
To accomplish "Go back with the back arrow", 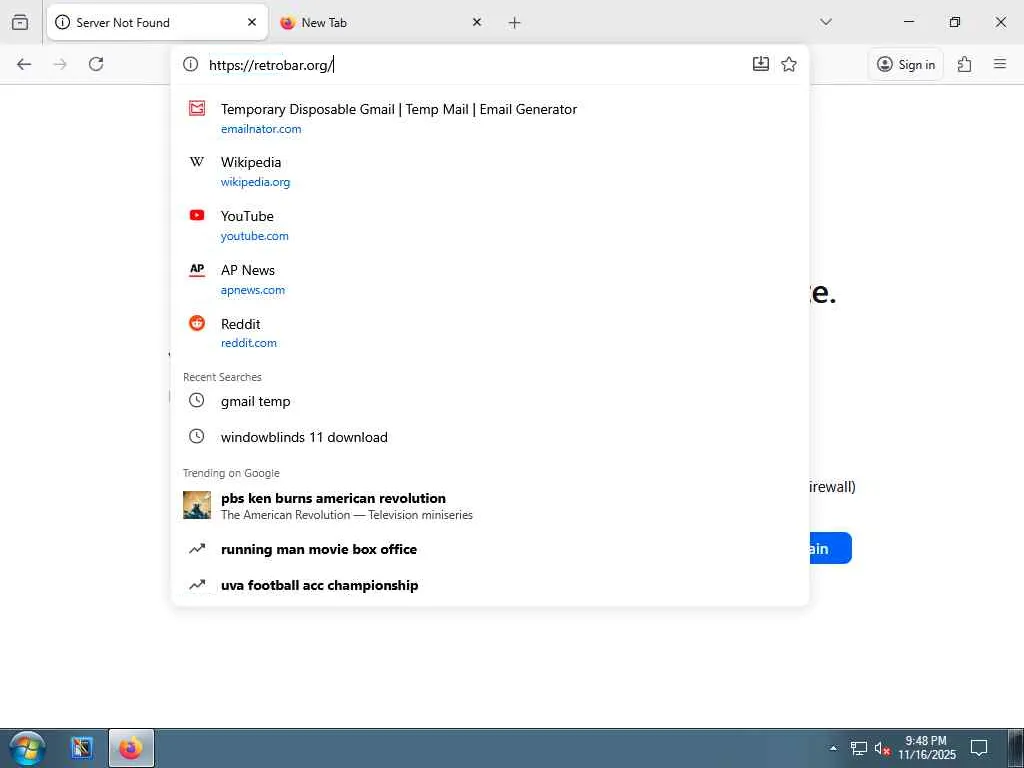I will coord(24,64).
